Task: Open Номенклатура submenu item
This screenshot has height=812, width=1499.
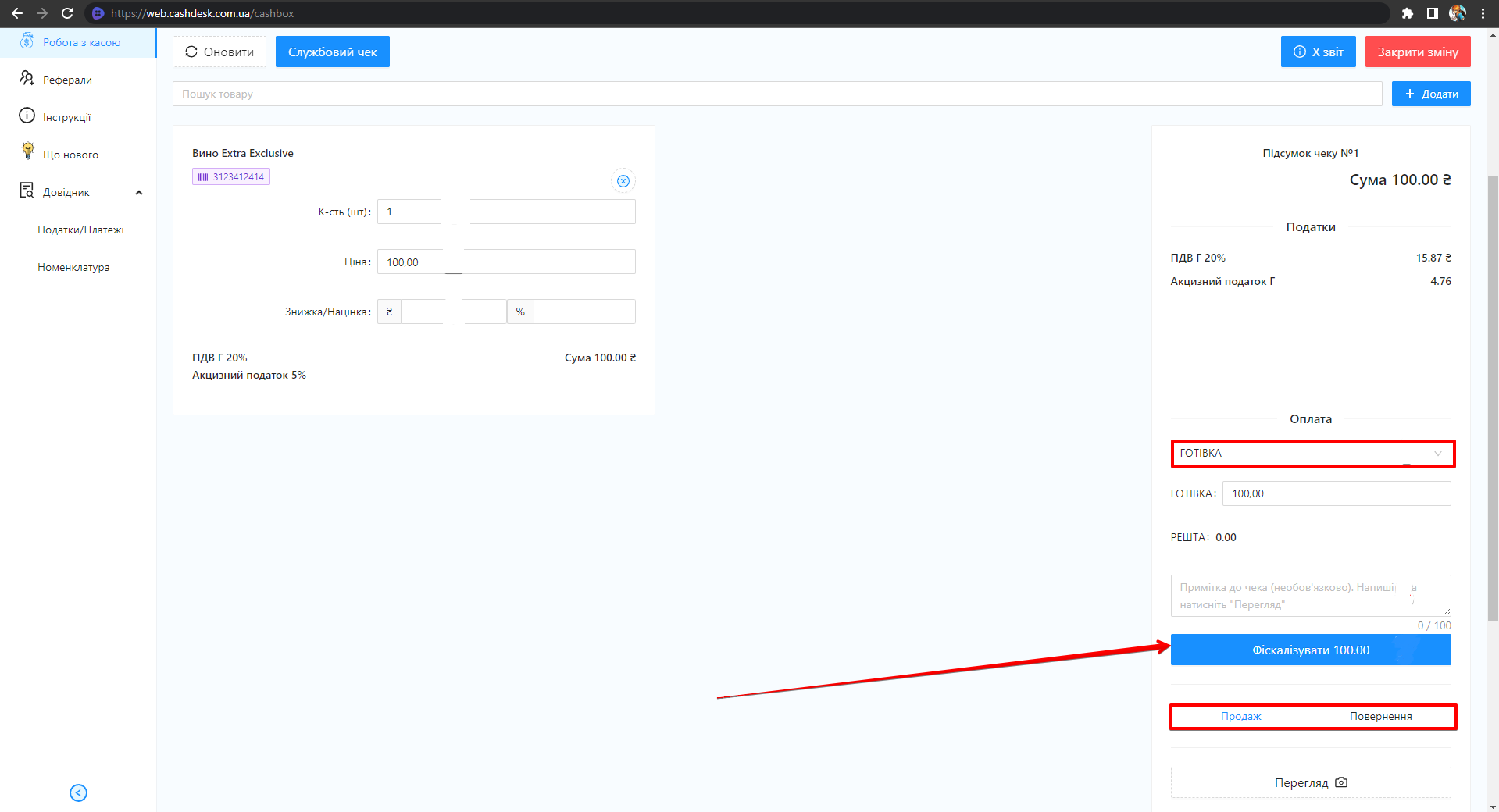Action: click(x=73, y=267)
